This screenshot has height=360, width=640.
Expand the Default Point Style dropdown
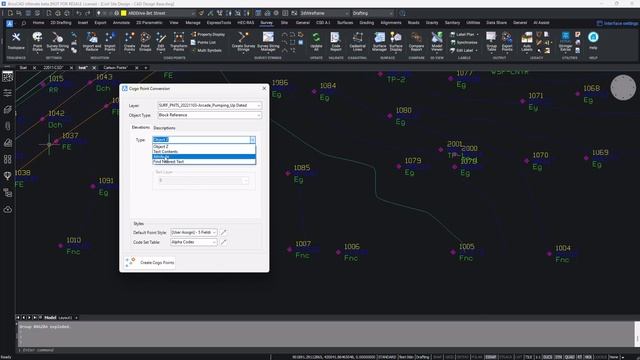pyautogui.click(x=214, y=232)
